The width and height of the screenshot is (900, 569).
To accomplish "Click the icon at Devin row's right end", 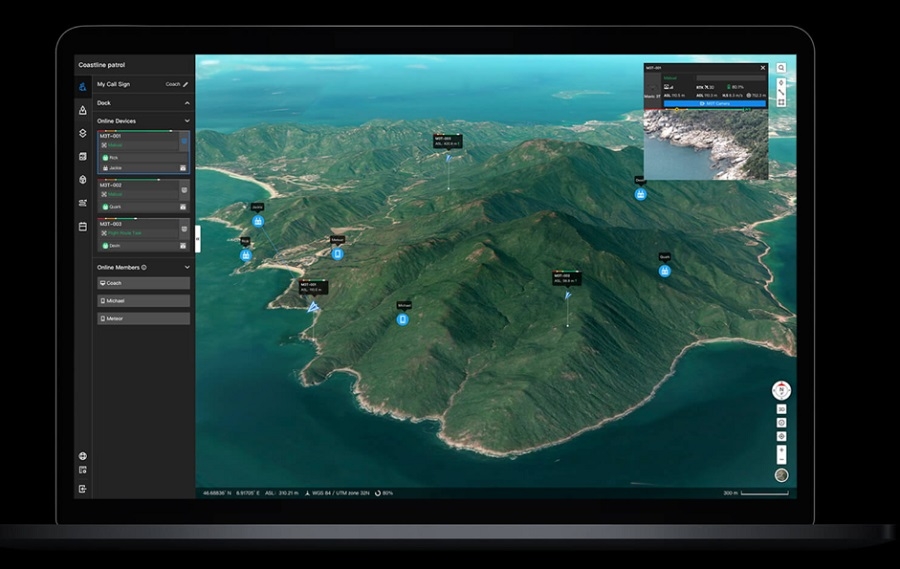I will [183, 246].
